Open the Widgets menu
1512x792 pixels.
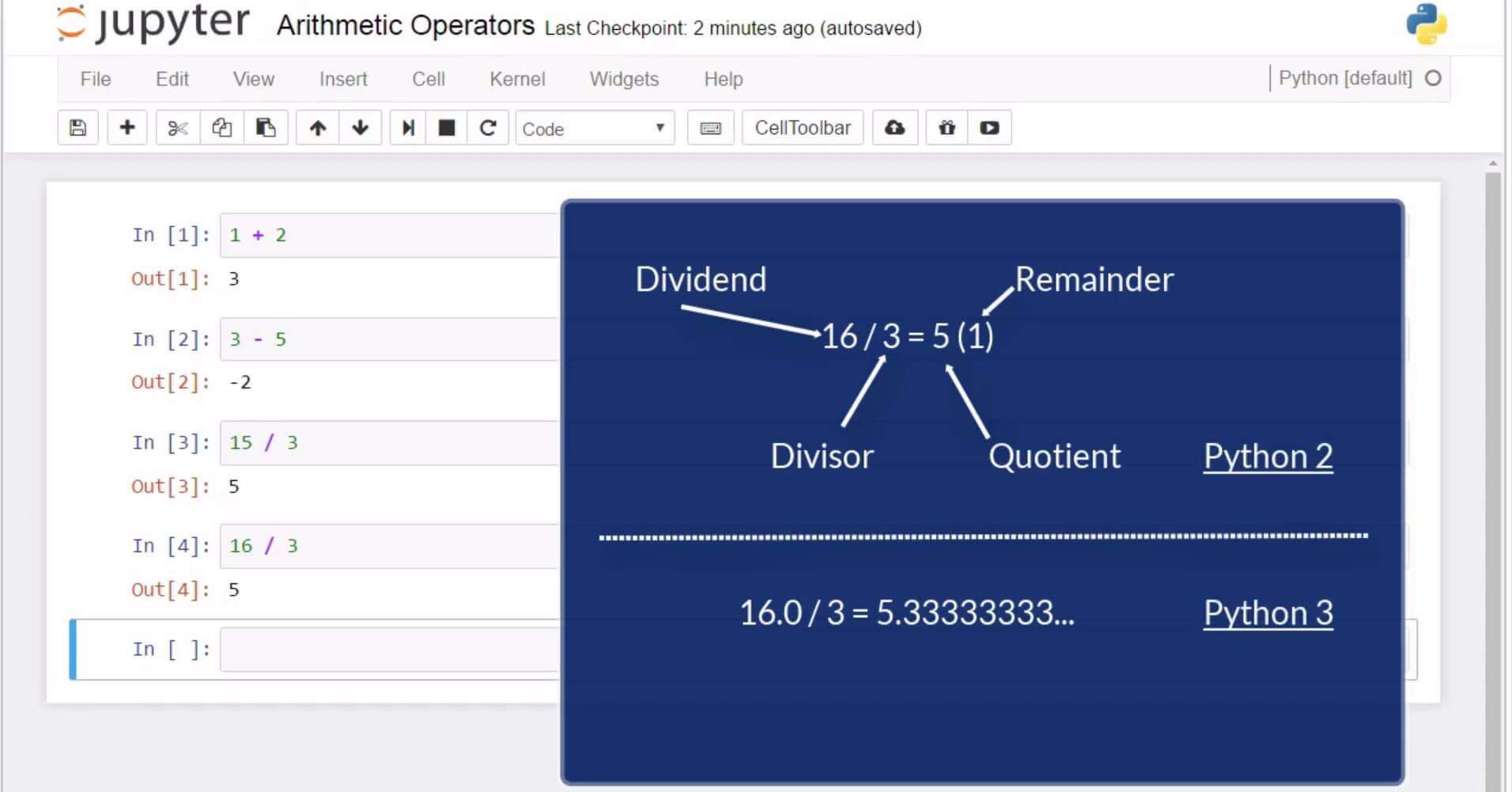coord(624,78)
